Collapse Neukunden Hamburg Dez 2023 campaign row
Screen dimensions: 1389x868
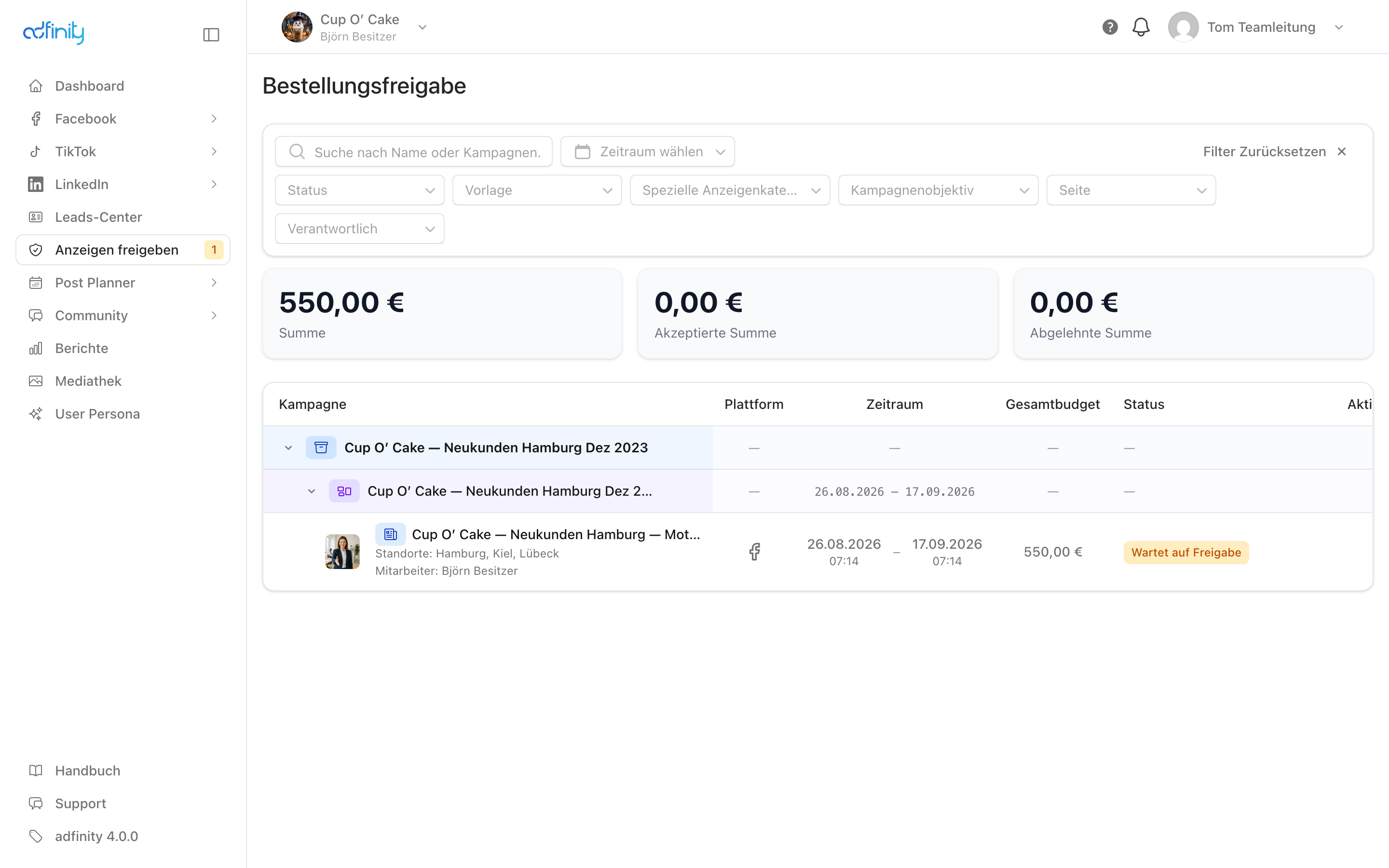pos(288,448)
